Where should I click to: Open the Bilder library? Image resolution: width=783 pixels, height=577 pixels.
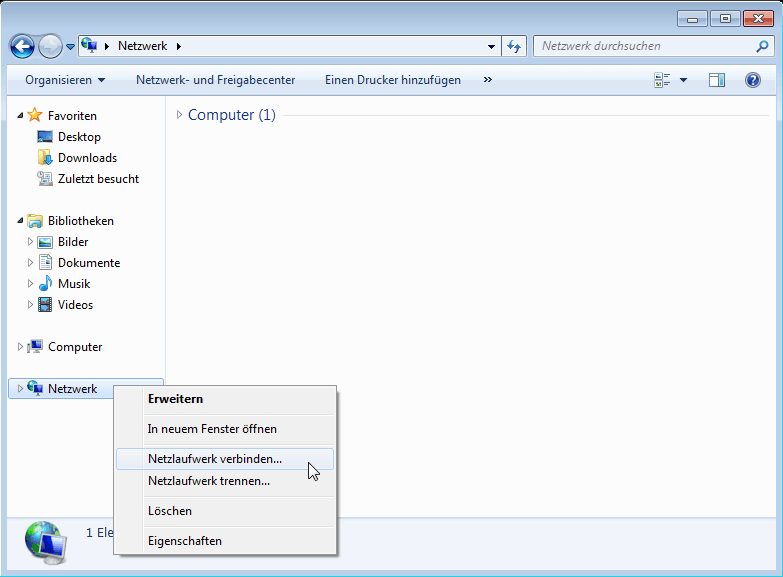73,242
